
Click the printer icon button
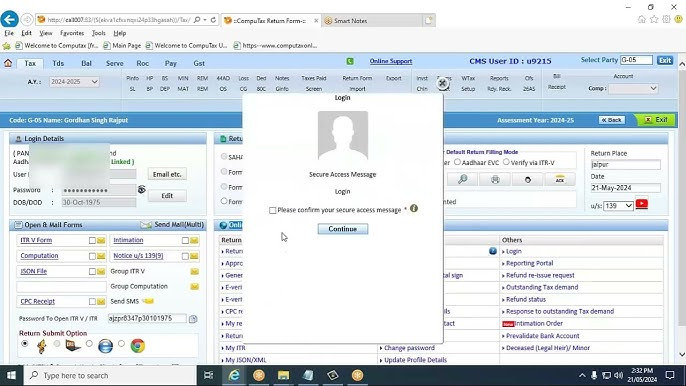tap(495, 179)
